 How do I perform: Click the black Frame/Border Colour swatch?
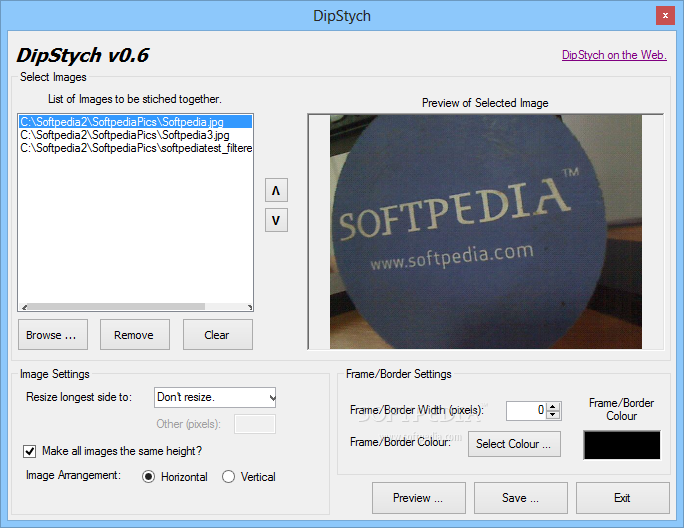coord(622,445)
